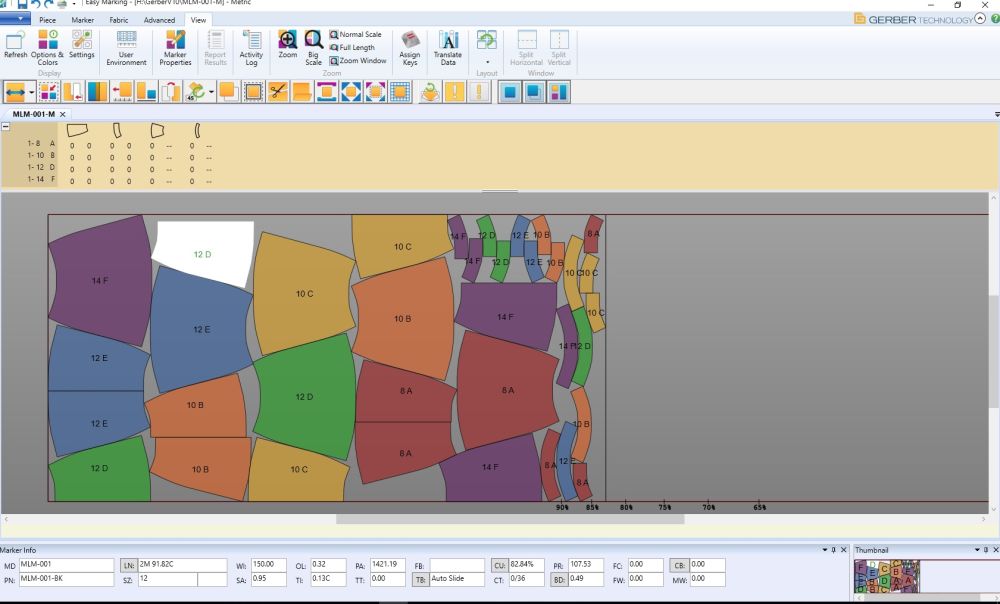Click the overlapping blue squares toolbar icon

click(x=534, y=92)
